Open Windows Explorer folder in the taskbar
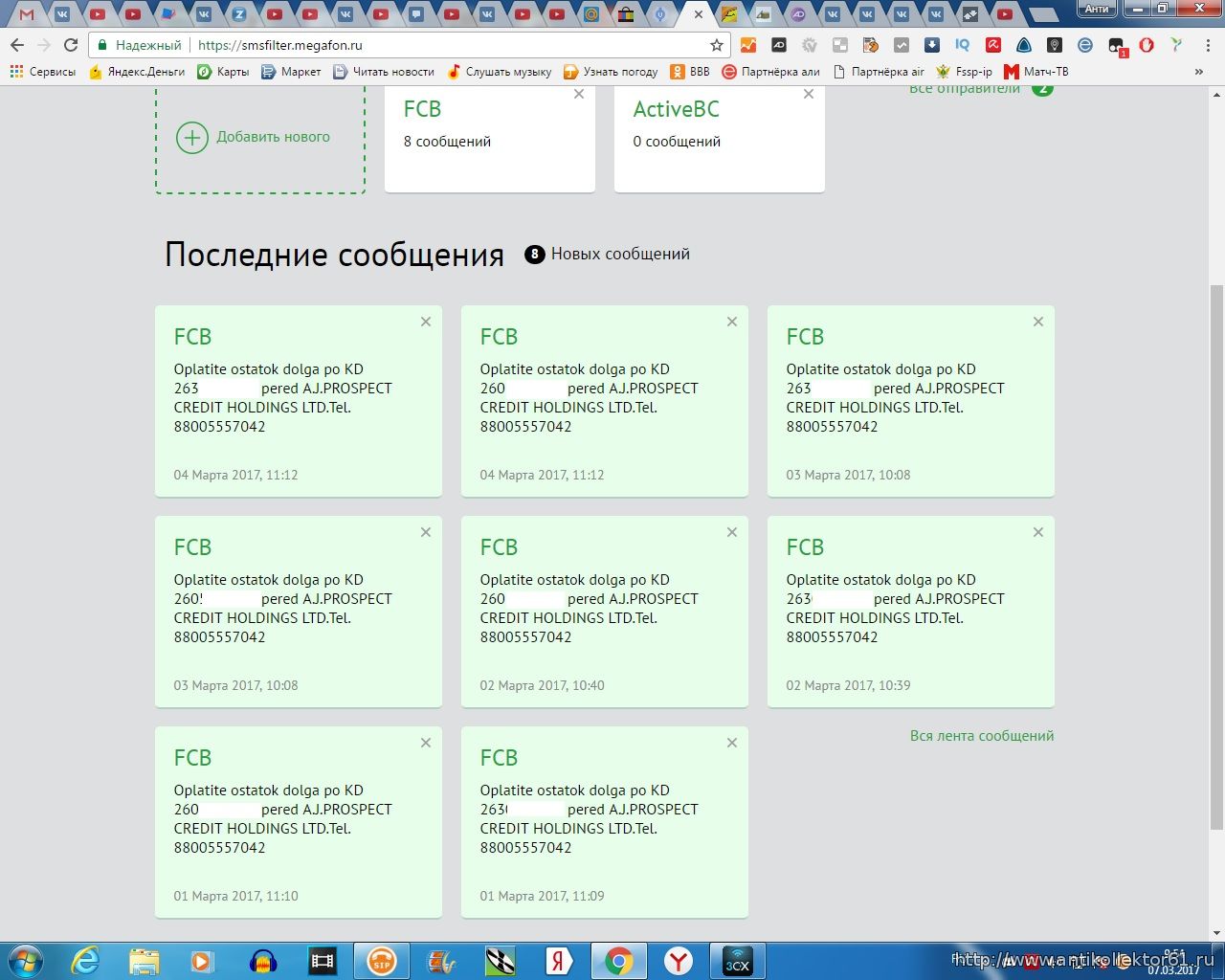This screenshot has height=980, width=1225. [145, 961]
